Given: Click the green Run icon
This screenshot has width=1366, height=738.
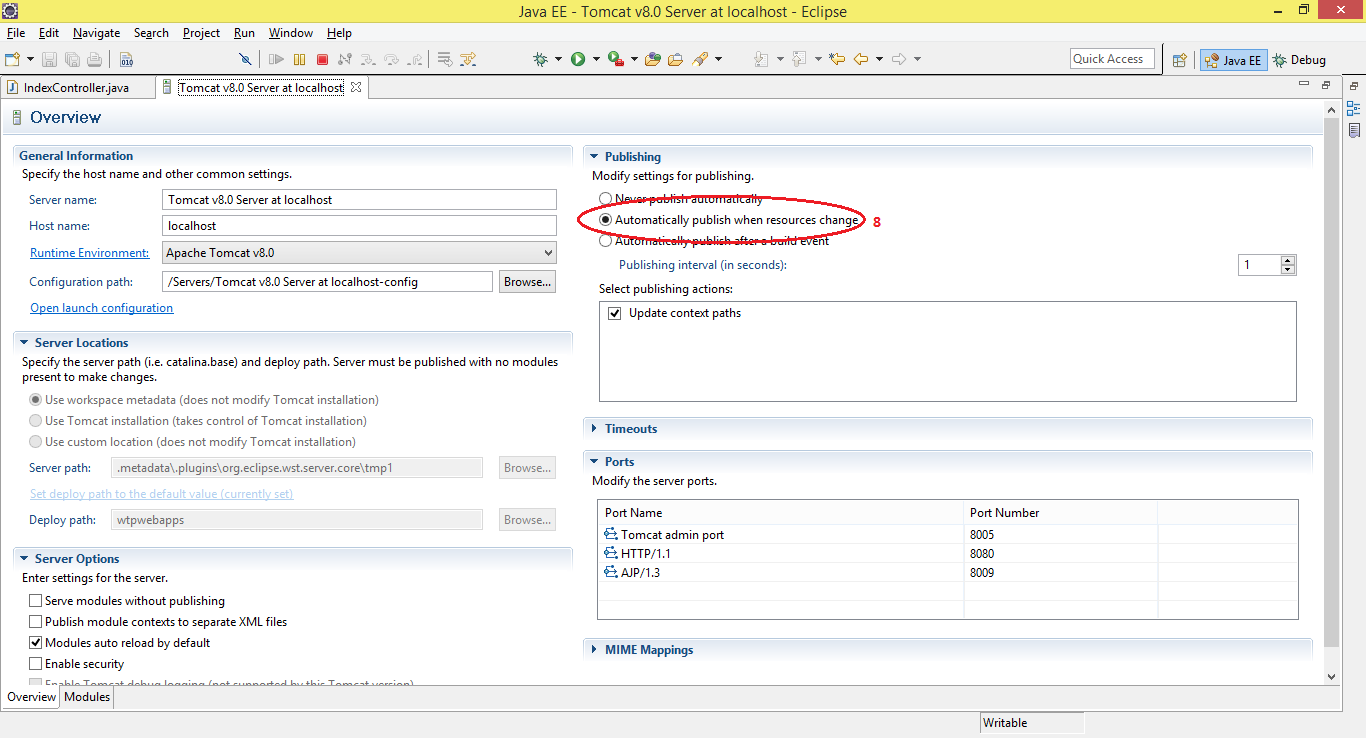Looking at the screenshot, I should pyautogui.click(x=578, y=58).
